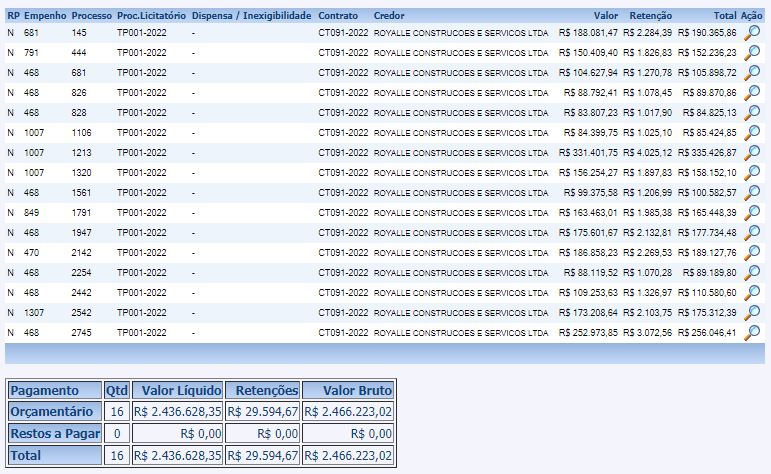This screenshot has height=474, width=771.
Task: Click the magnifier icon for processo 2254
Action: (x=753, y=272)
